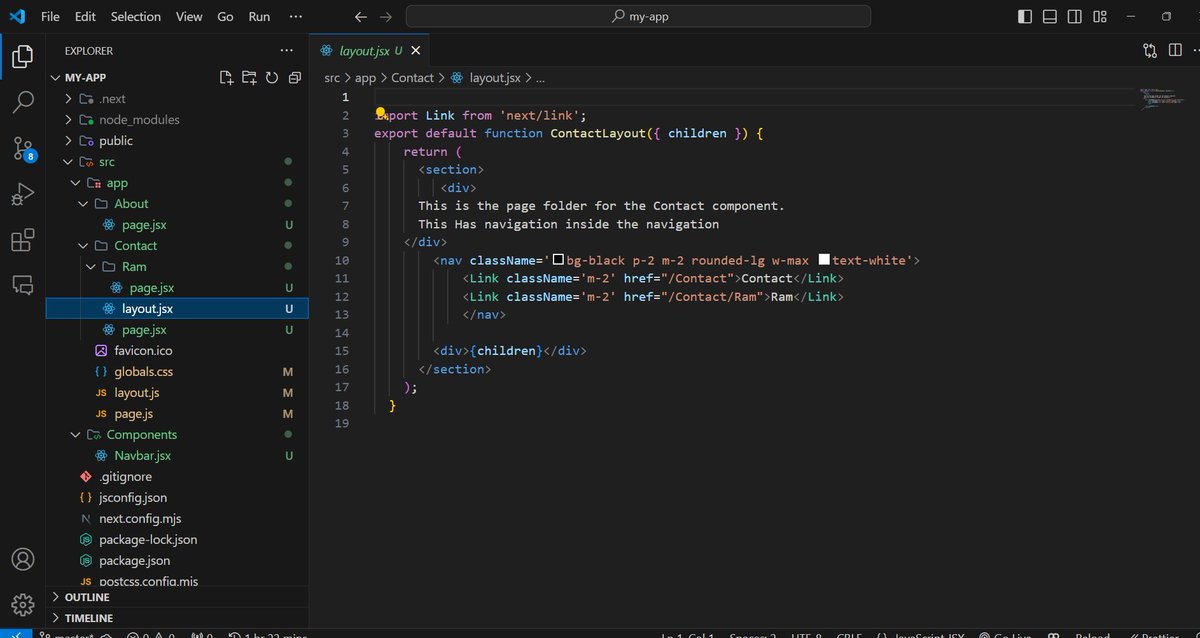The image size is (1200, 638).
Task: Open package.json in Explorer
Action: coord(134,561)
